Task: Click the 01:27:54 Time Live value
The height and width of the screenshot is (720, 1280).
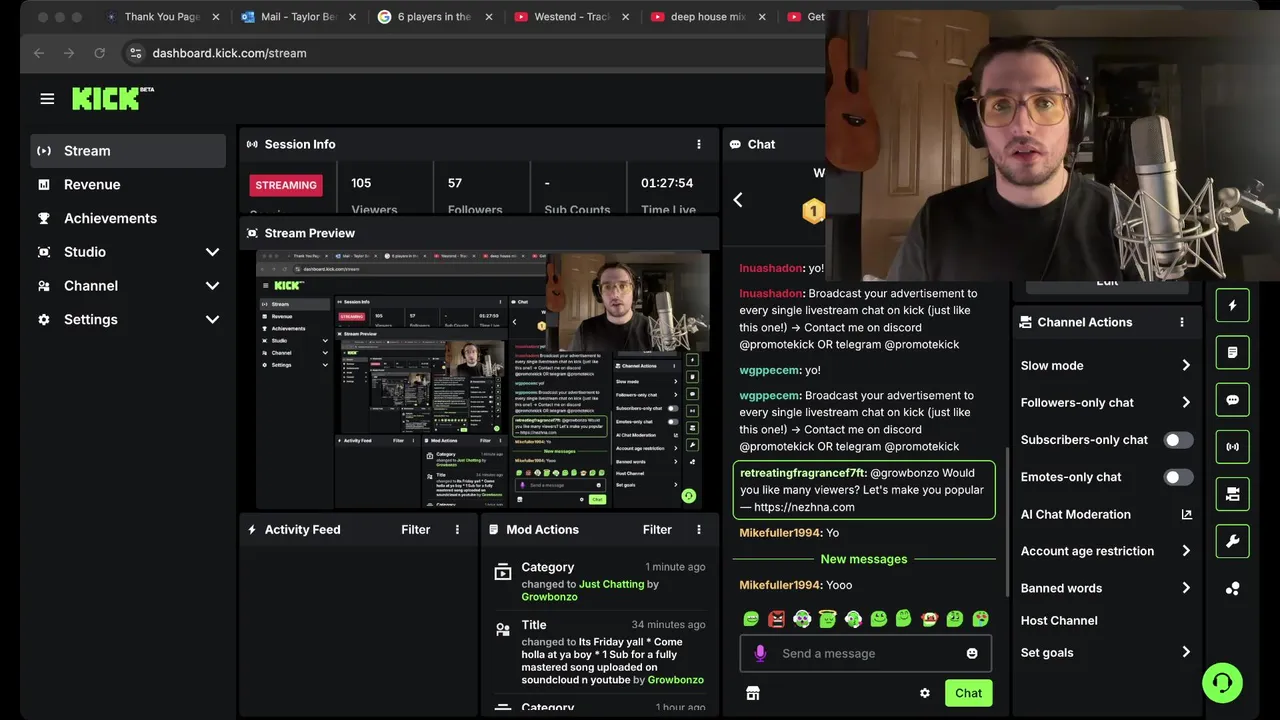Action: pos(667,183)
